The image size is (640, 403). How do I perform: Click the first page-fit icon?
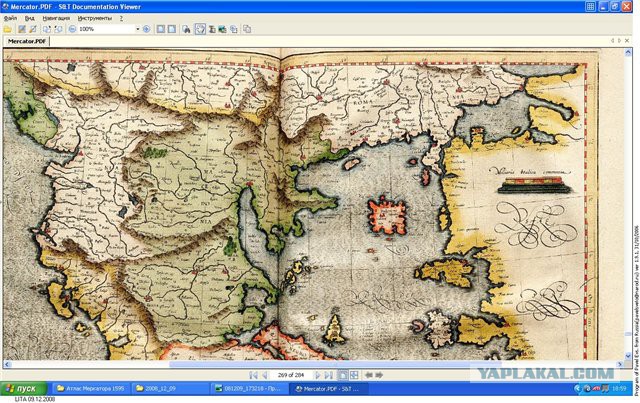[x=161, y=29]
